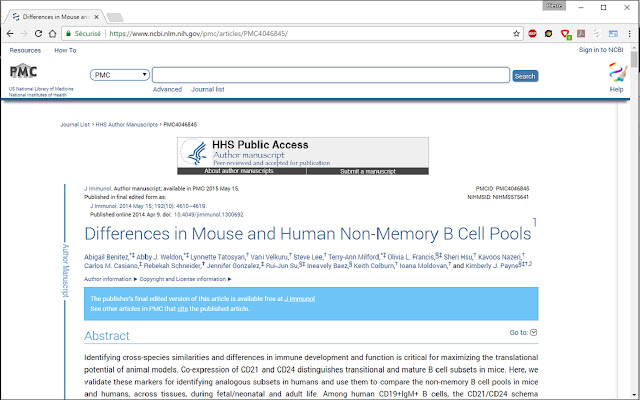Click the PMC logo
Viewport: 640px width, 400px height.
(23, 71)
